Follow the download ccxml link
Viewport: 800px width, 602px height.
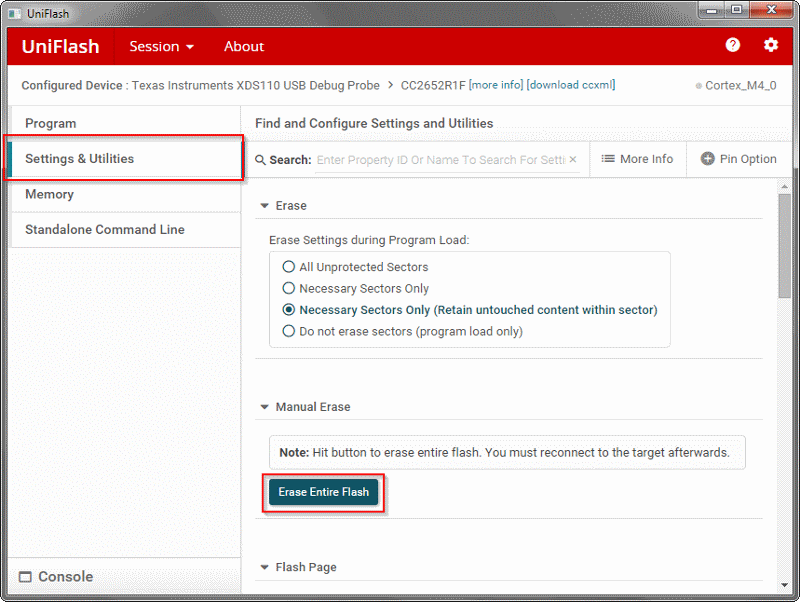click(570, 85)
